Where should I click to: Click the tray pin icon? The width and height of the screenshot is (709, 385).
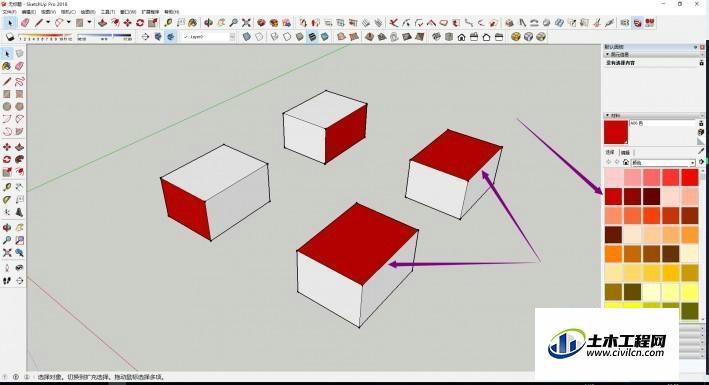pyautogui.click(x=696, y=47)
